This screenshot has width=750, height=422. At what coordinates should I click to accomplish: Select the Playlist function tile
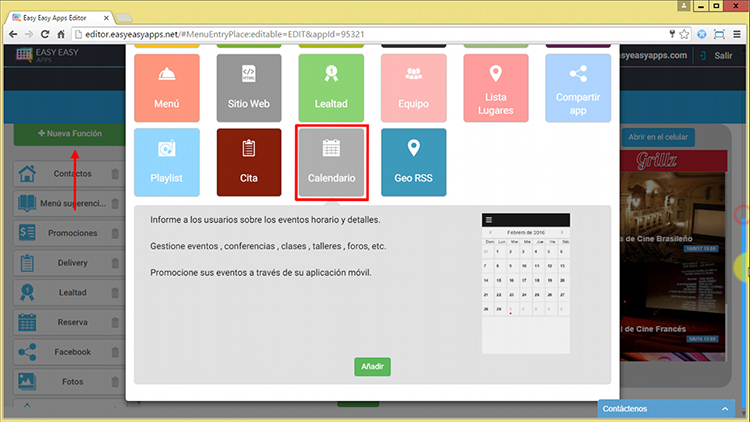coord(166,162)
